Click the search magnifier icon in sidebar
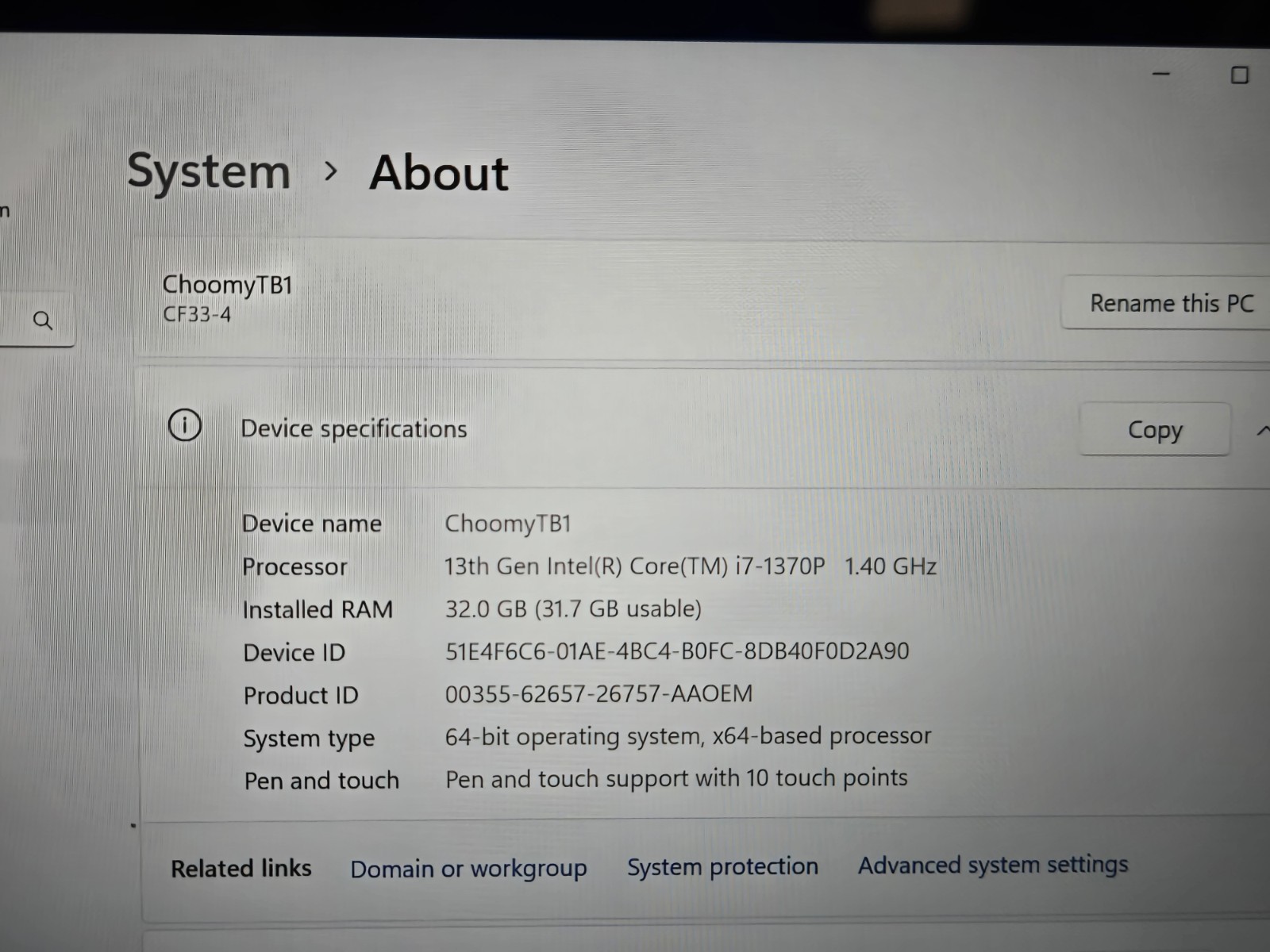This screenshot has height=952, width=1270. pyautogui.click(x=43, y=321)
